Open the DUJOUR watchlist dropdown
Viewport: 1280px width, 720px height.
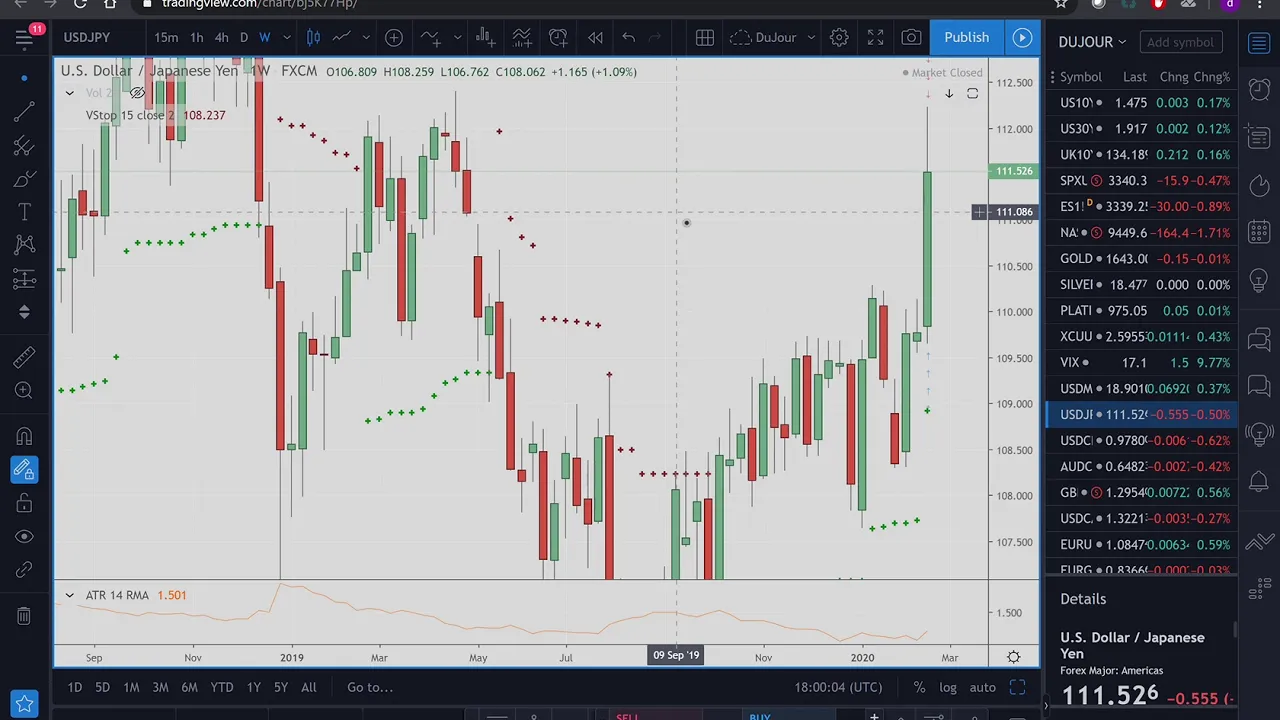click(1092, 42)
